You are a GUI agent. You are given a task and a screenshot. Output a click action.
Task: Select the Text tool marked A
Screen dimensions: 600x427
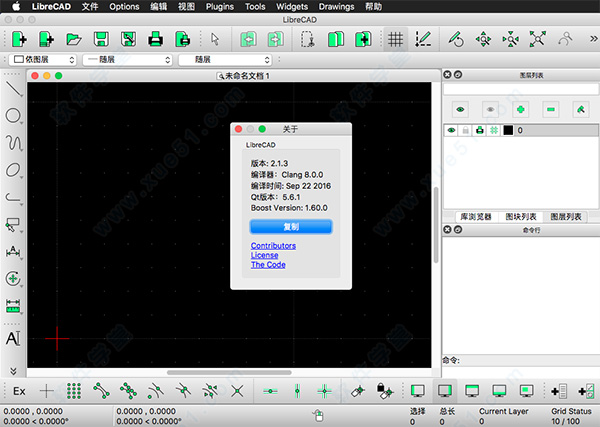pos(13,338)
